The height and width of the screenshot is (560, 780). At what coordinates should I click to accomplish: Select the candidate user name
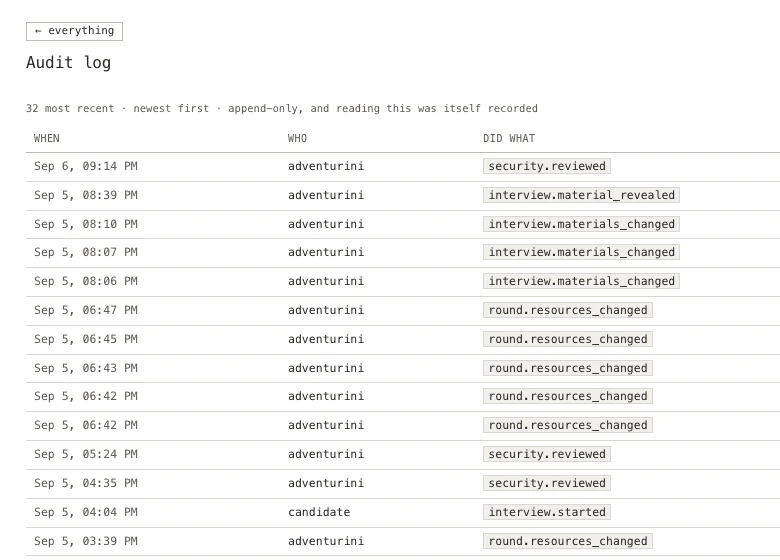click(319, 512)
